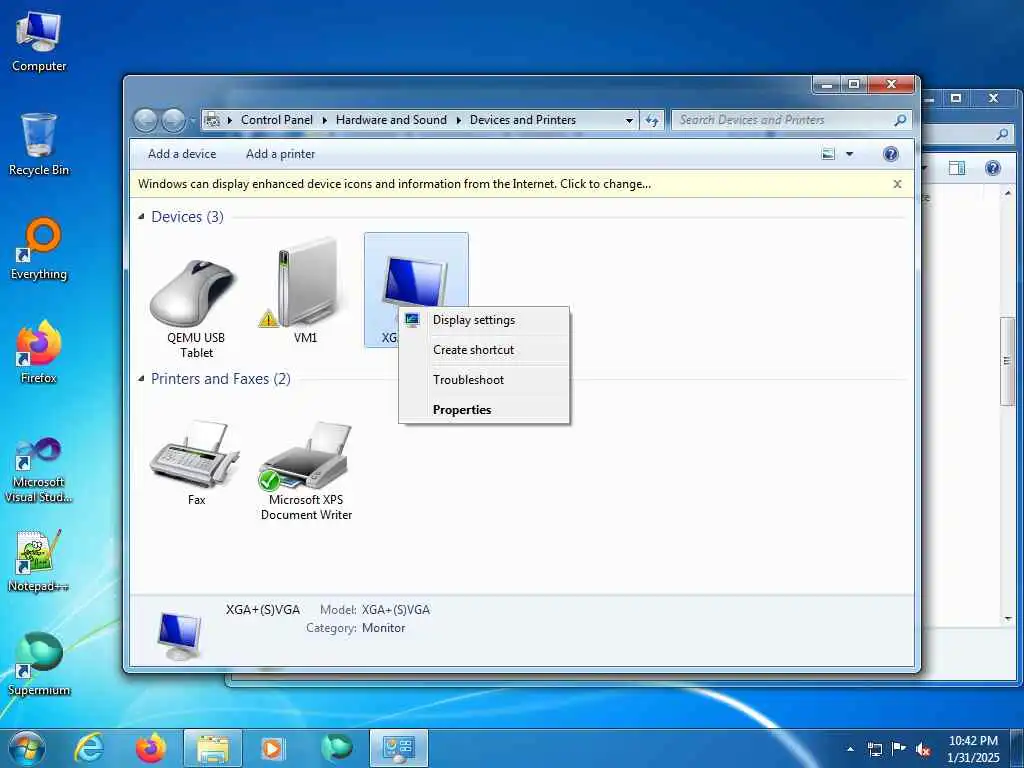The width and height of the screenshot is (1024, 768).
Task: Click the XGA+(S)VGA thumbnail in details pane
Action: pyautogui.click(x=180, y=635)
